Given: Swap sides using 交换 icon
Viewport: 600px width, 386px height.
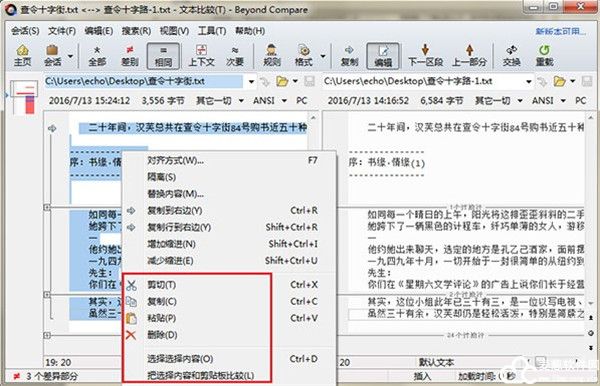Looking at the screenshot, I should tap(512, 55).
